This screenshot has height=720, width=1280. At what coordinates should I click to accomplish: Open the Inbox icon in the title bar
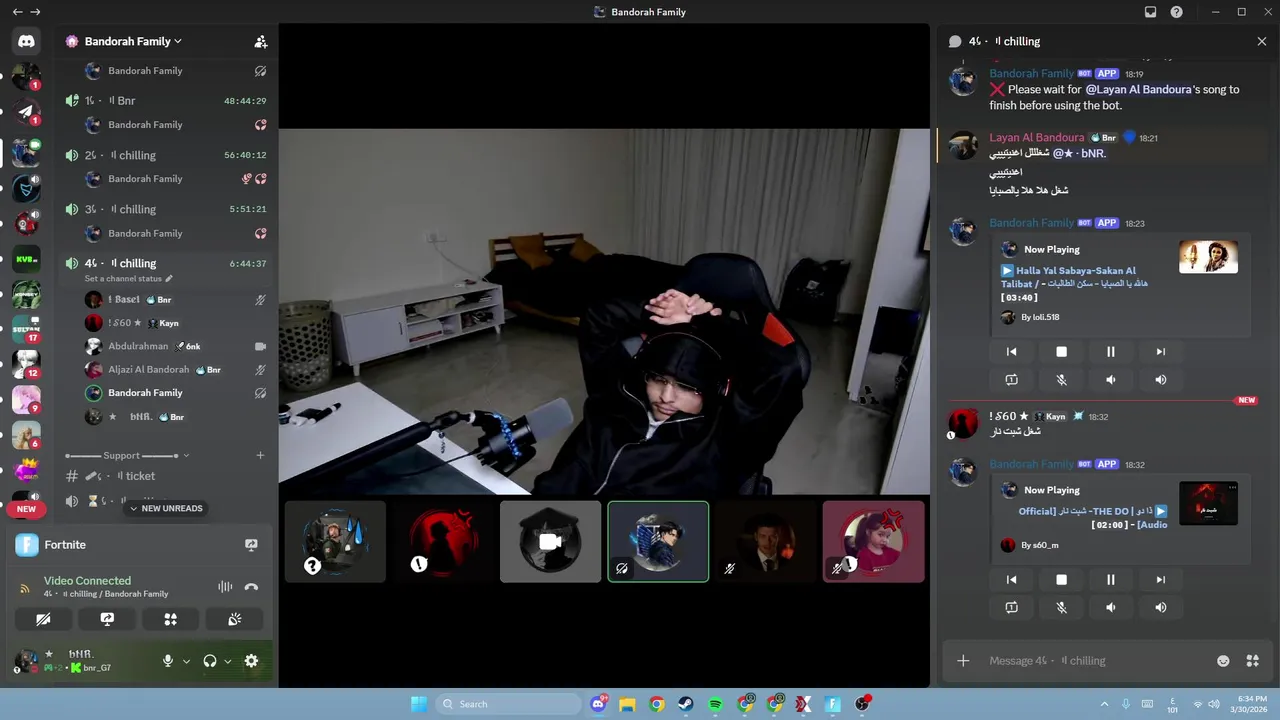tap(1150, 12)
